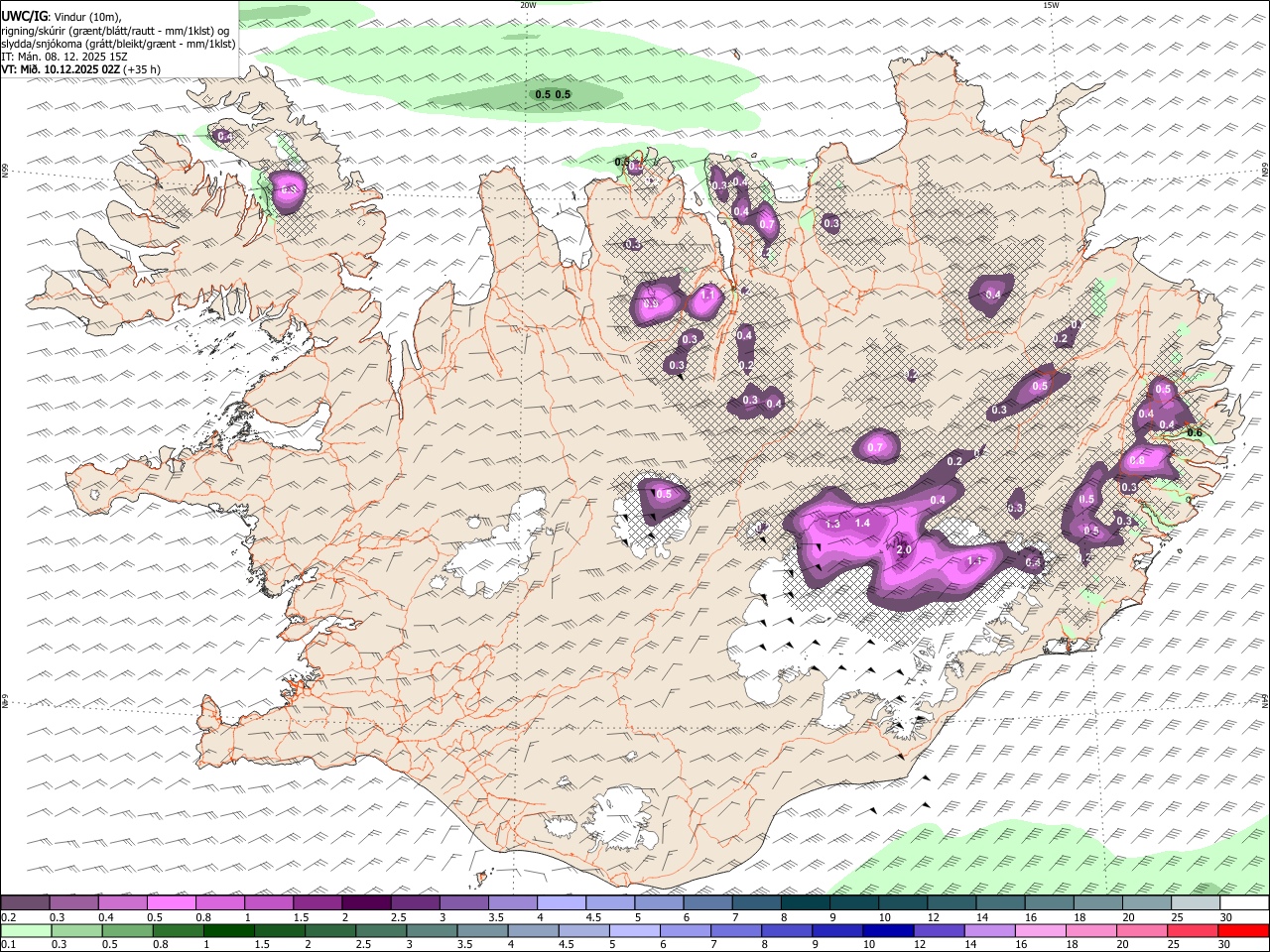The width and height of the screenshot is (1270, 952).
Task: Select the light gray 25–30 upper legend swatch
Action: point(1196,902)
